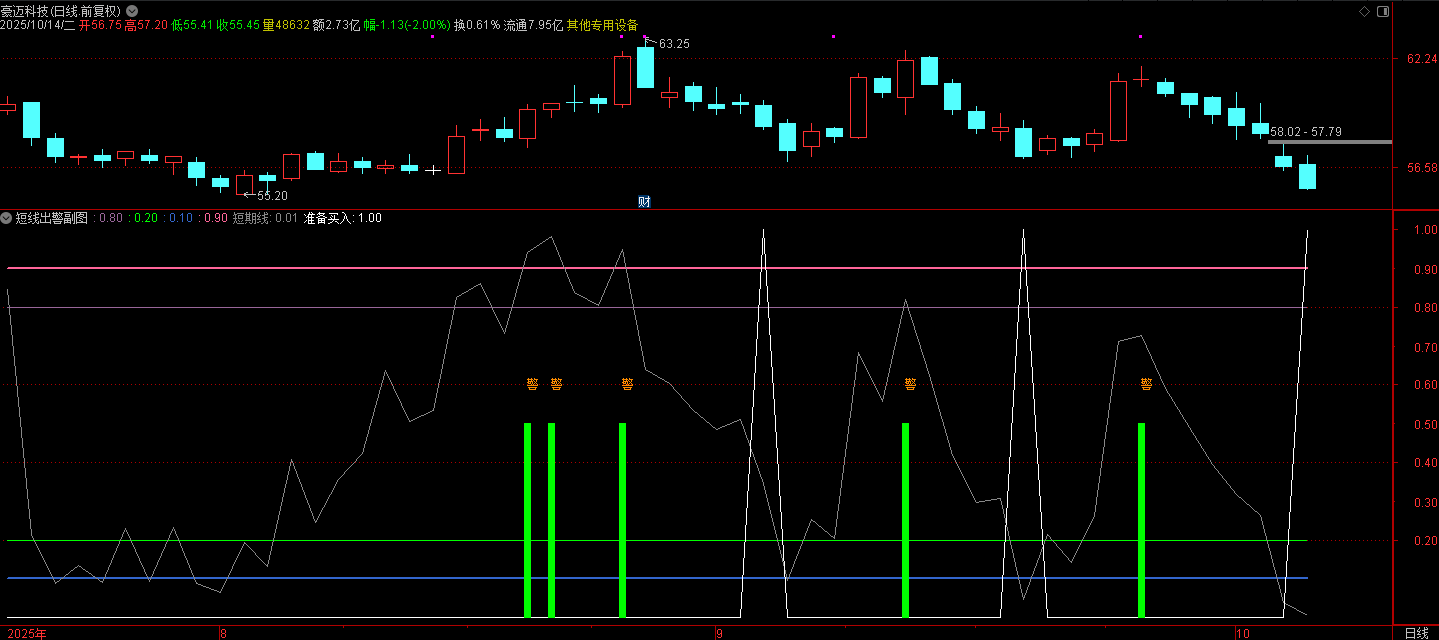Click the 56.58 price axis label
This screenshot has width=1439, height=640.
[1421, 168]
